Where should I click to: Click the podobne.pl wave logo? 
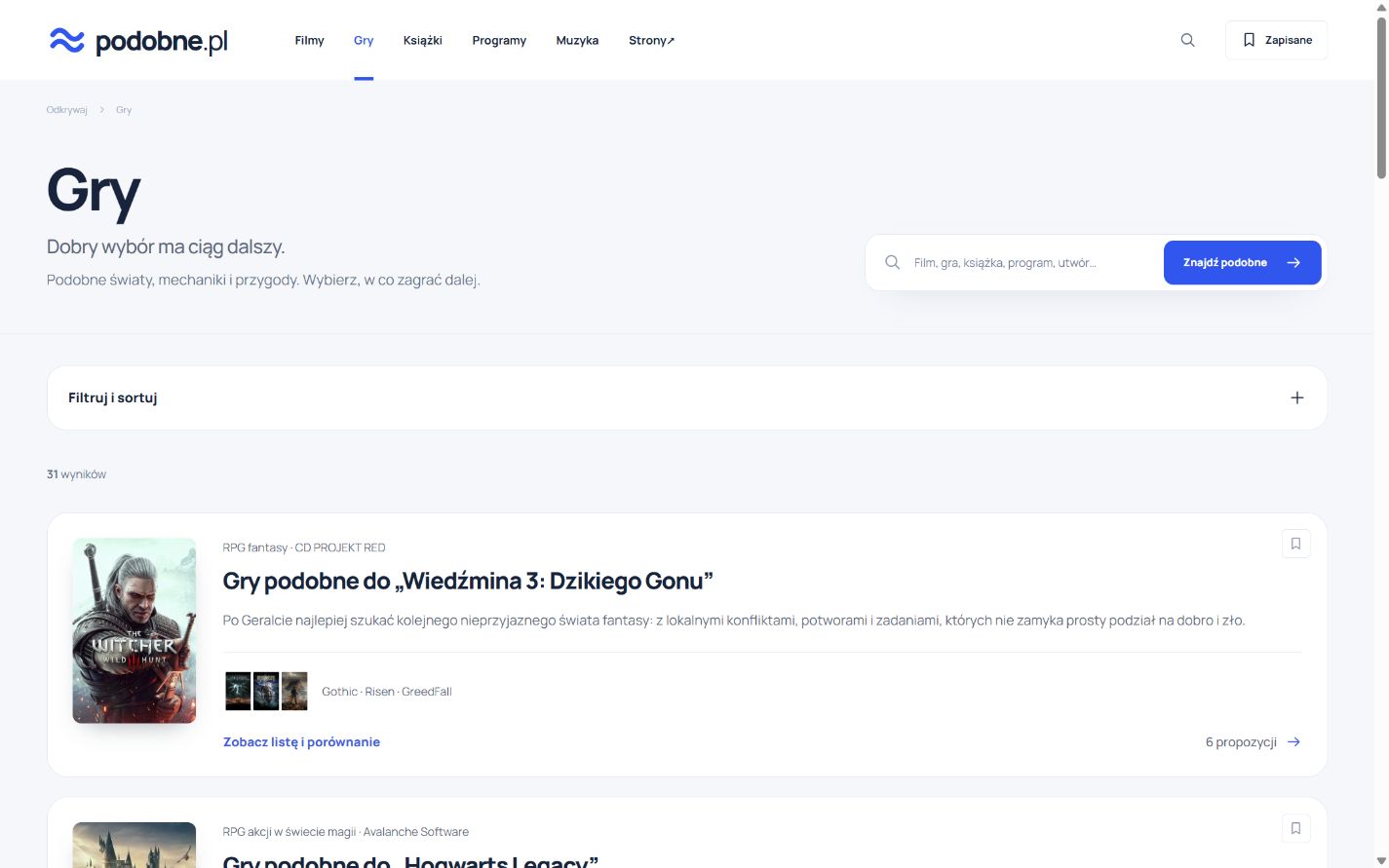click(x=138, y=41)
